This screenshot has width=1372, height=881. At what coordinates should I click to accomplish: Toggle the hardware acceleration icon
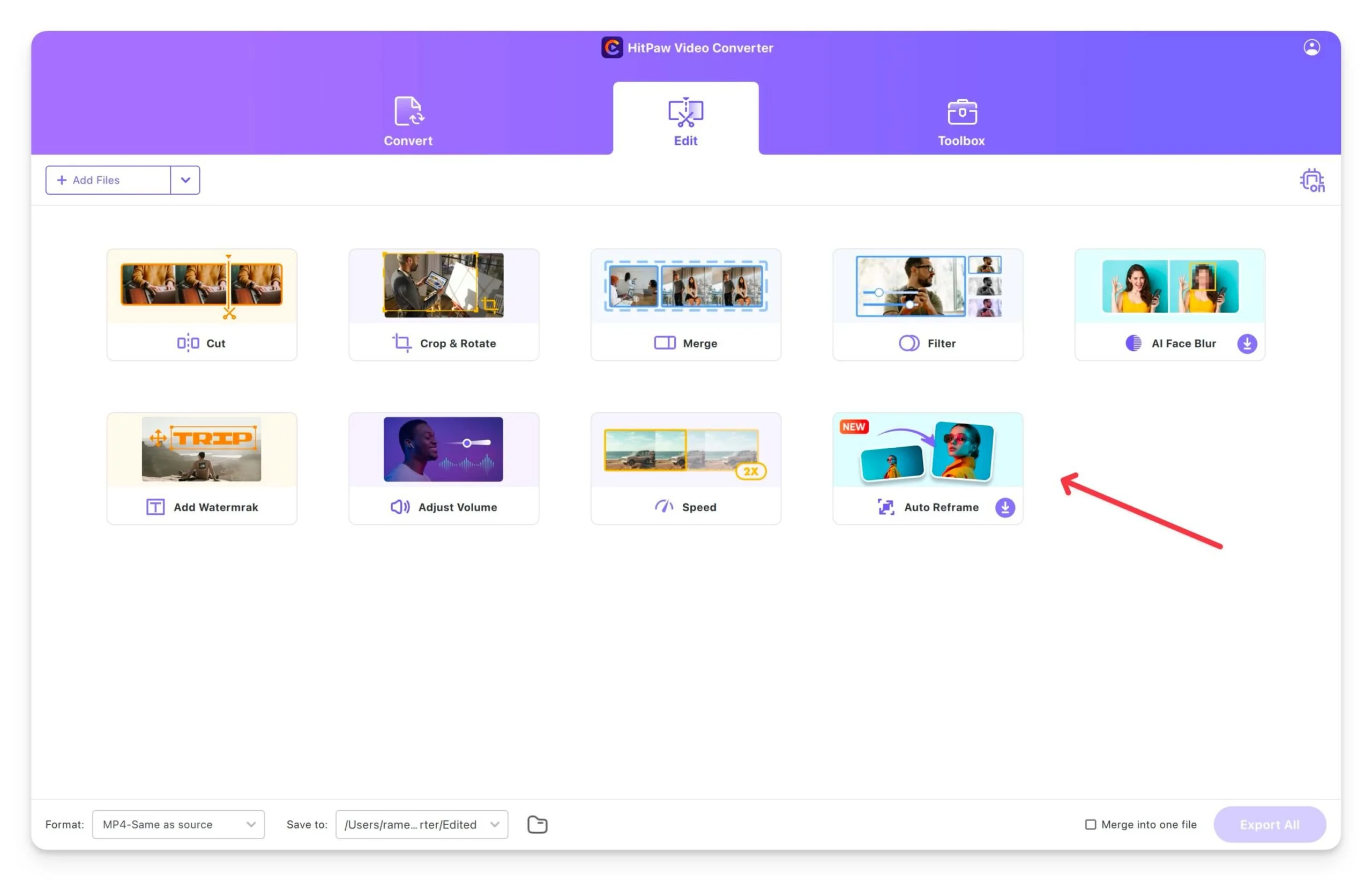pos(1311,180)
